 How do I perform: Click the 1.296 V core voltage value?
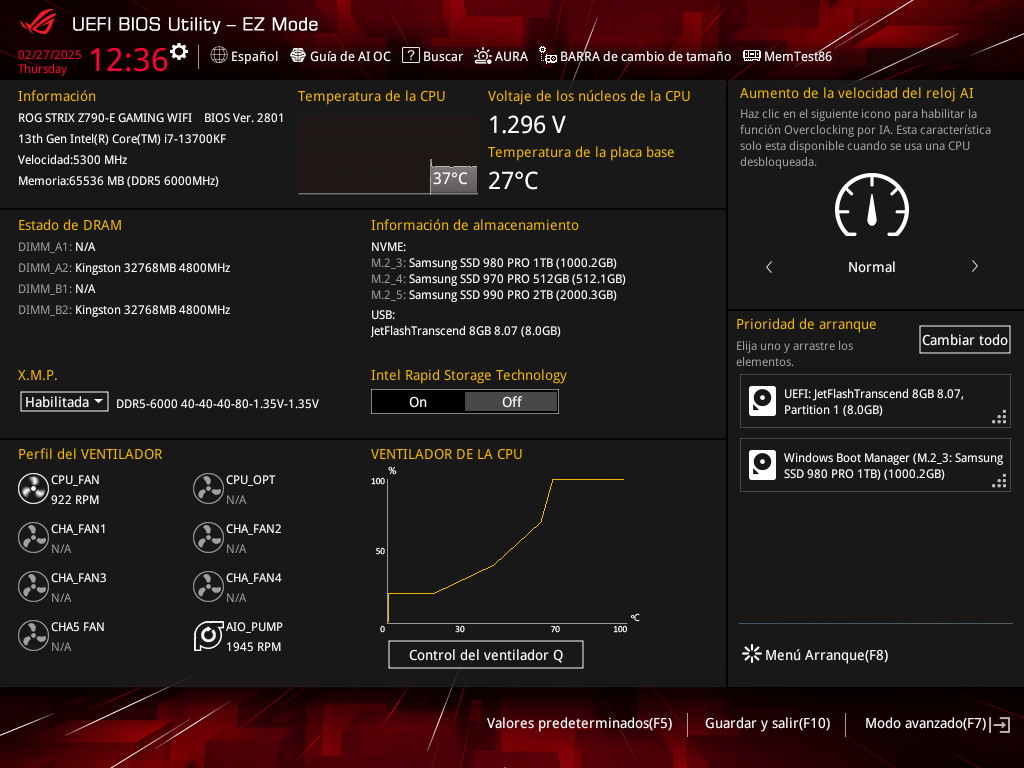[527, 124]
